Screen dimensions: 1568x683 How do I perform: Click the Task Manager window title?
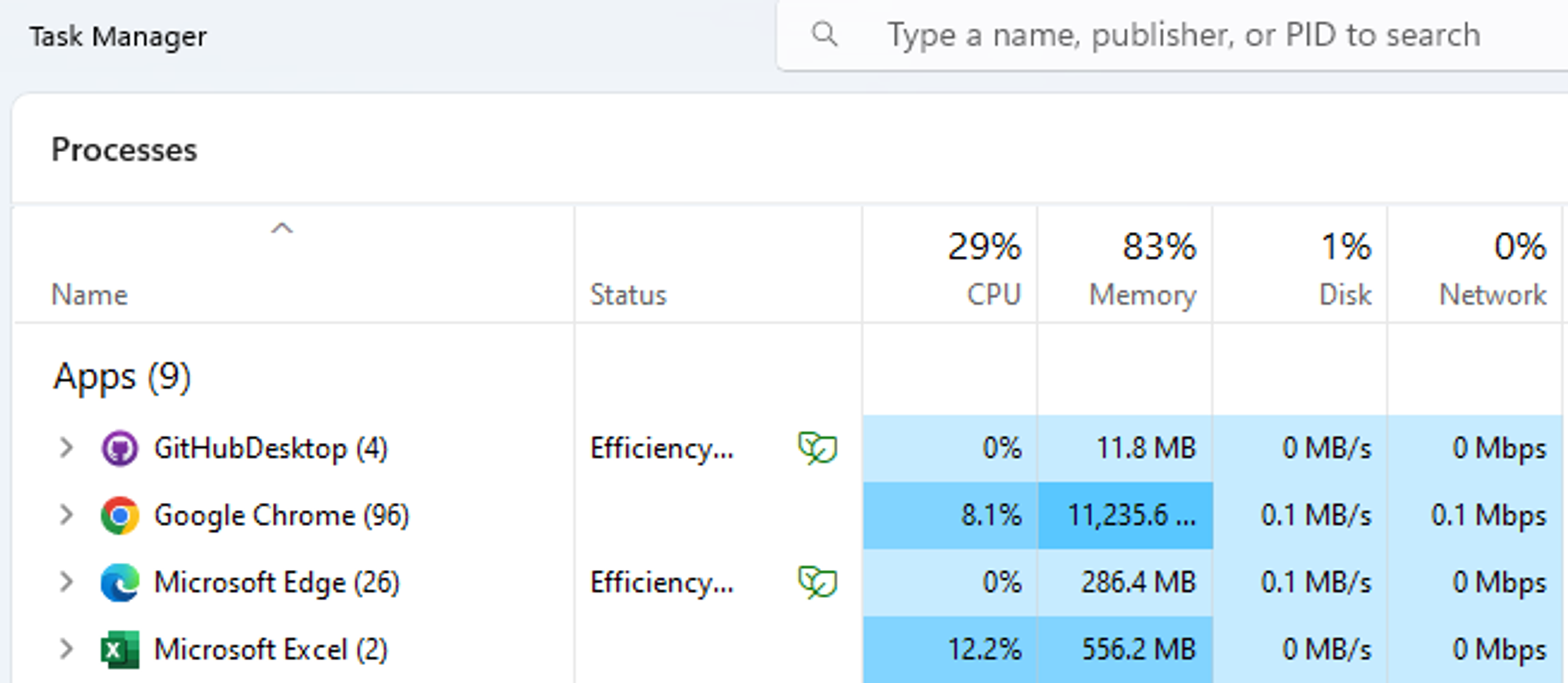[x=118, y=36]
